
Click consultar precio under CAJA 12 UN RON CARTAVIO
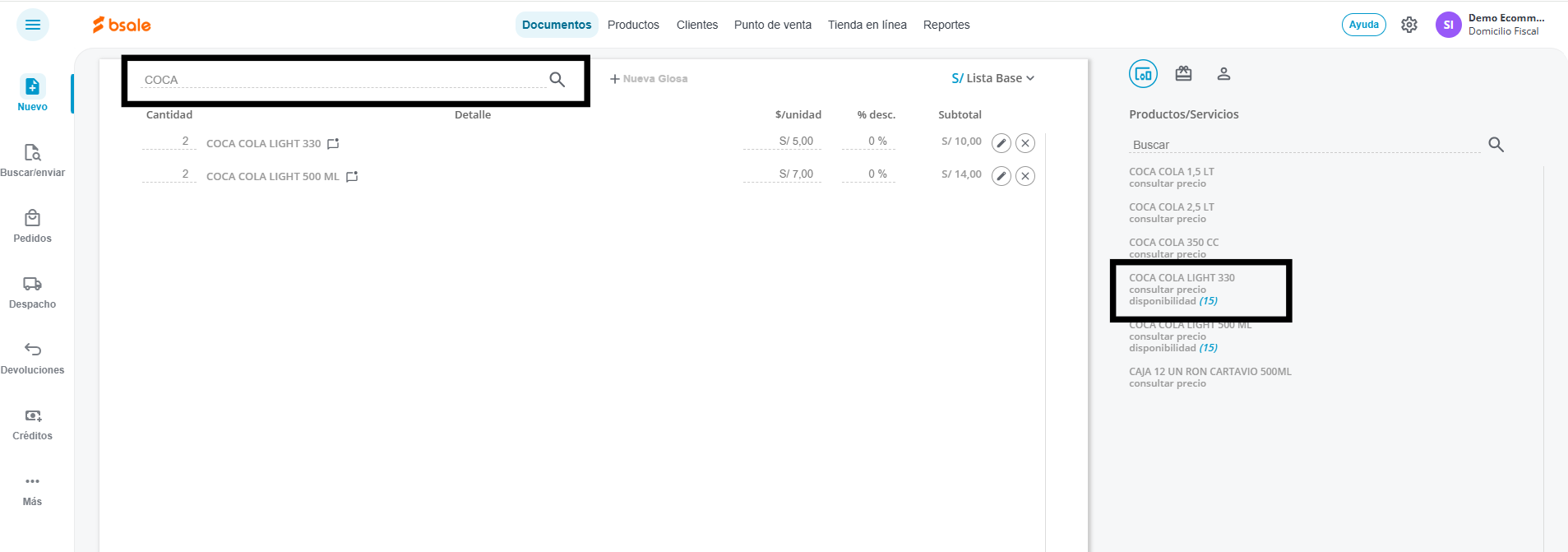click(x=1168, y=383)
